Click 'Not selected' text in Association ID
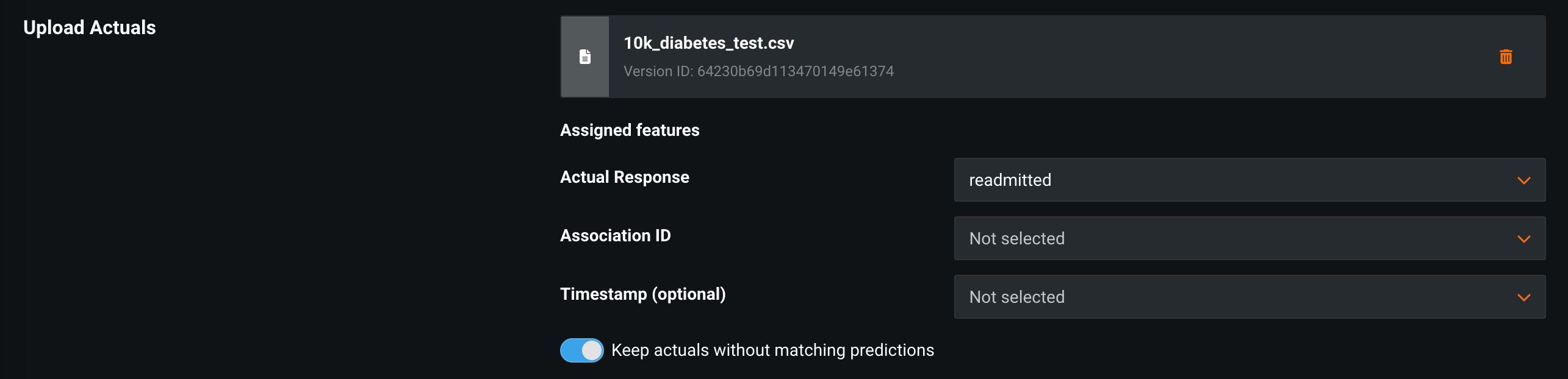This screenshot has height=379, width=1568. [x=1016, y=239]
